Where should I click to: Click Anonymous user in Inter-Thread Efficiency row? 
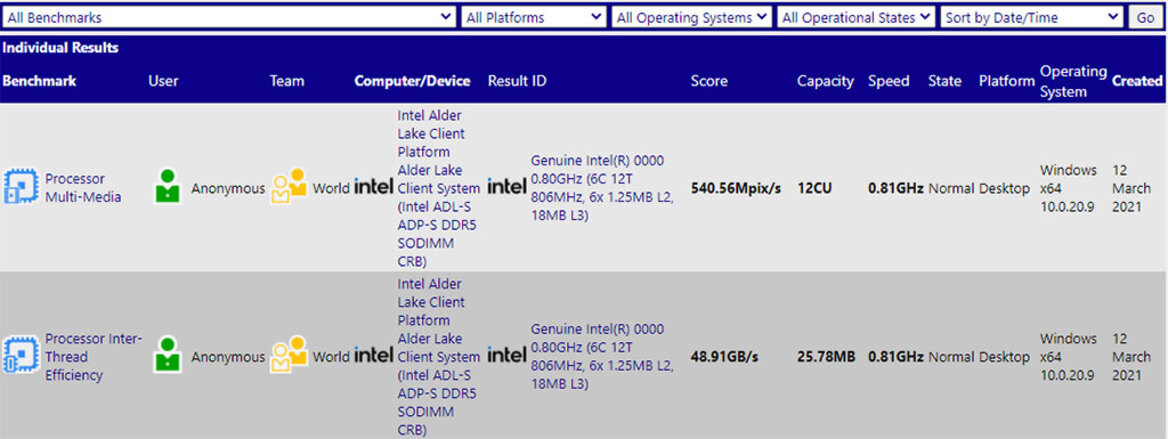coord(227,357)
